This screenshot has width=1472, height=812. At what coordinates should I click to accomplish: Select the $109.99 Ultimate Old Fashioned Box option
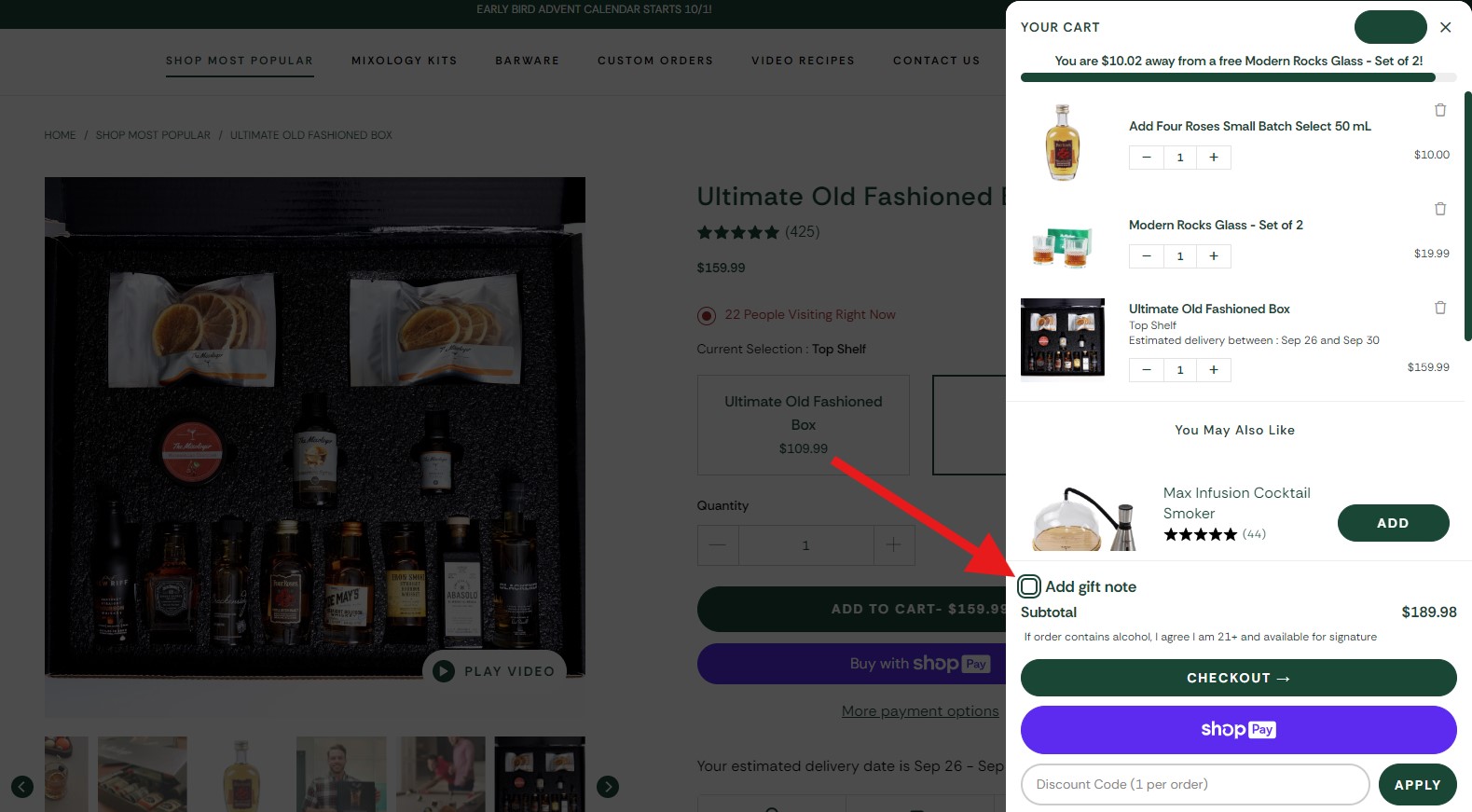[803, 425]
